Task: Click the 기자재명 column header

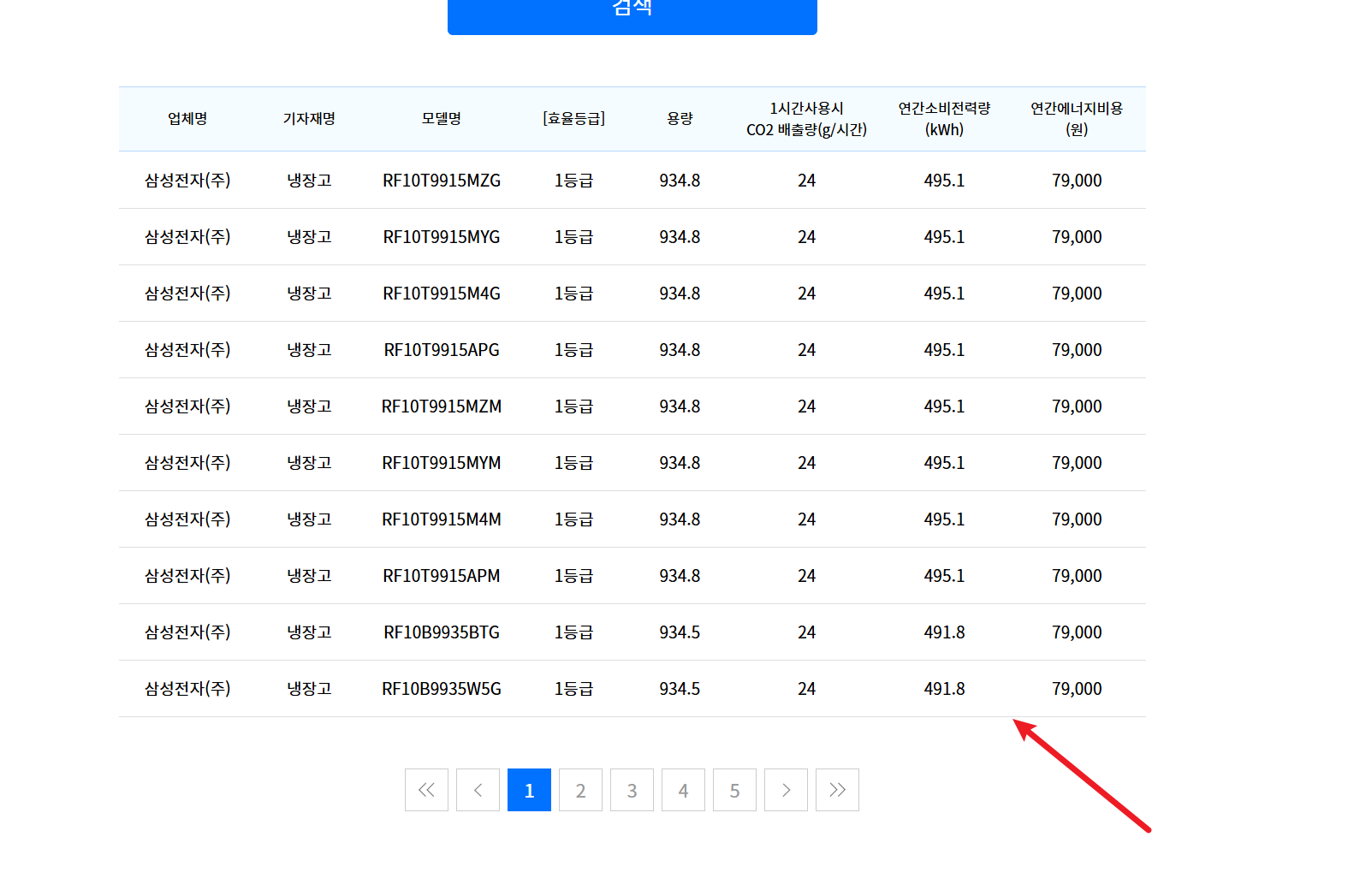Action: click(309, 119)
